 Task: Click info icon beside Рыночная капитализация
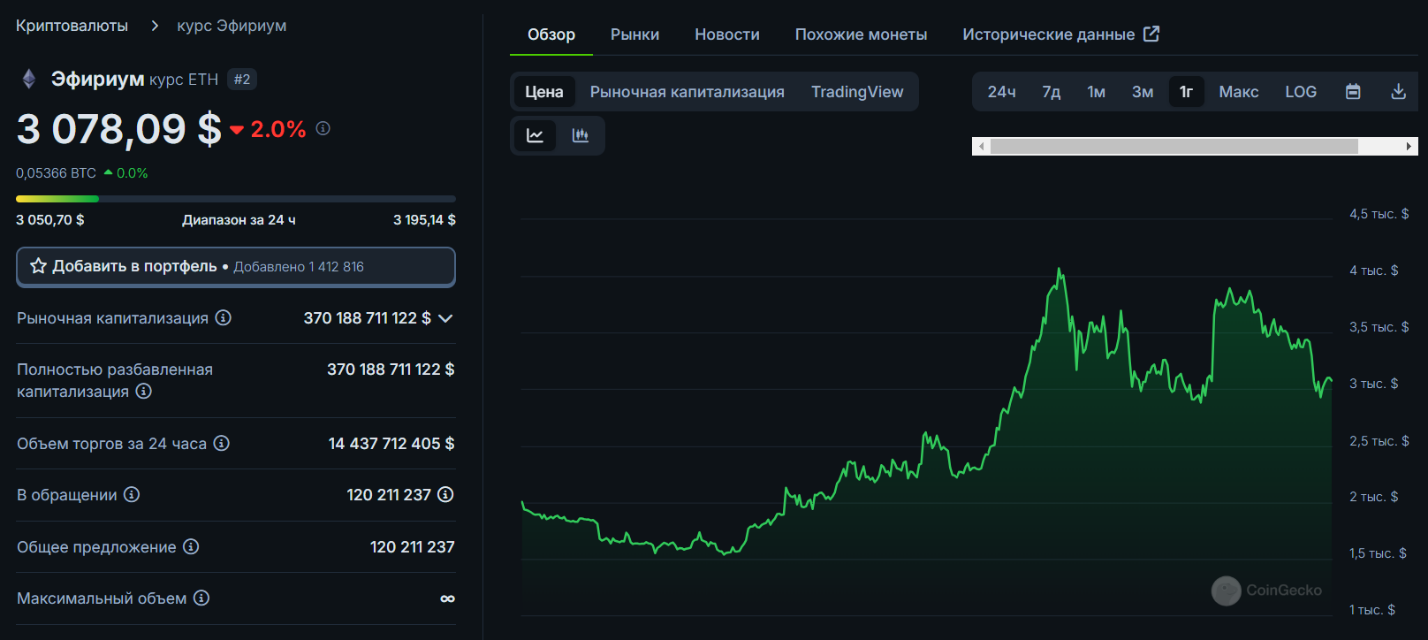pos(223,318)
